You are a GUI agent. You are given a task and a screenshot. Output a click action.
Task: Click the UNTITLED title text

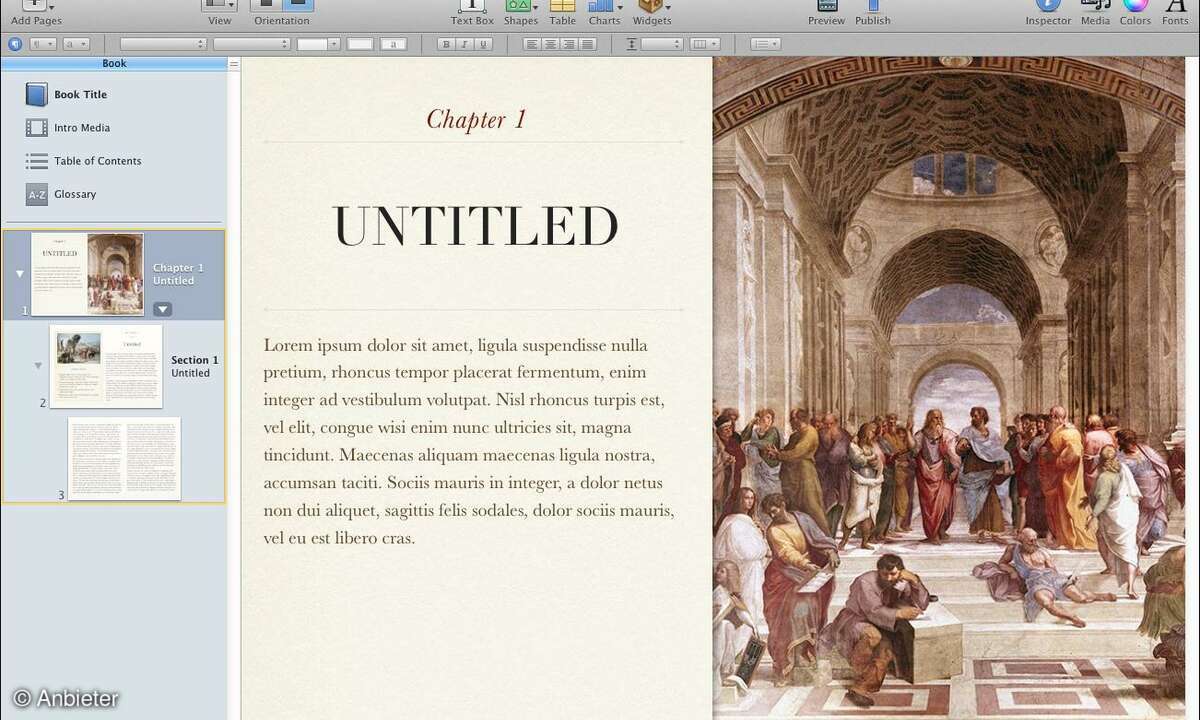pyautogui.click(x=475, y=226)
